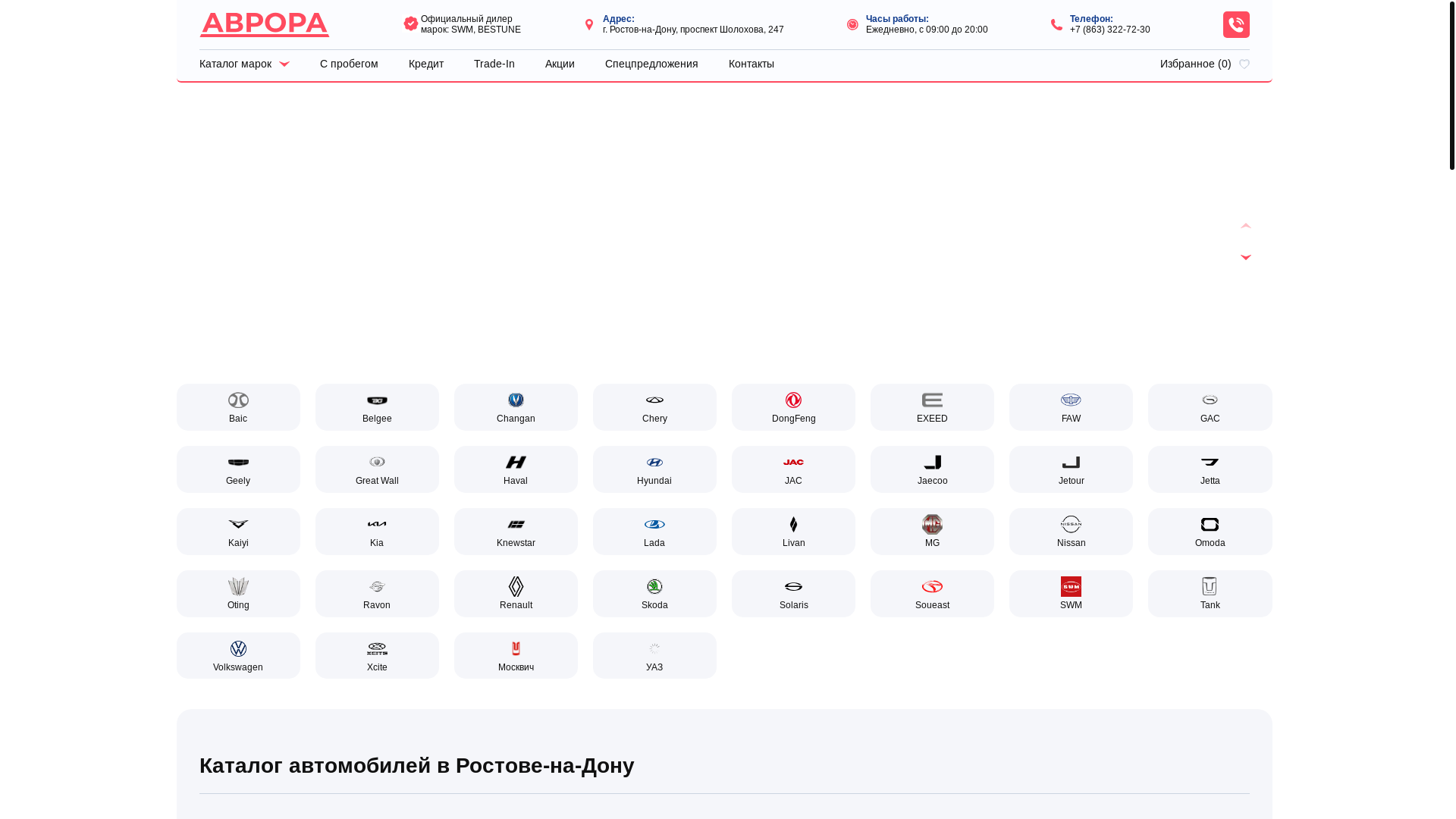Select the MG brand logo
This screenshot has width=1456, height=819.
[x=932, y=524]
